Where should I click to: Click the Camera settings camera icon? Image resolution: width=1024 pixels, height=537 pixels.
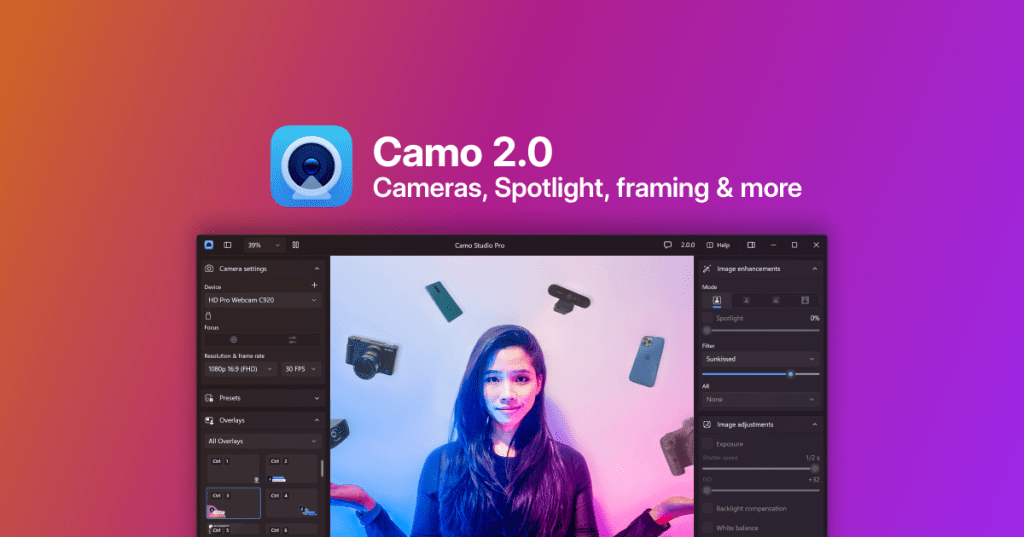(x=209, y=268)
